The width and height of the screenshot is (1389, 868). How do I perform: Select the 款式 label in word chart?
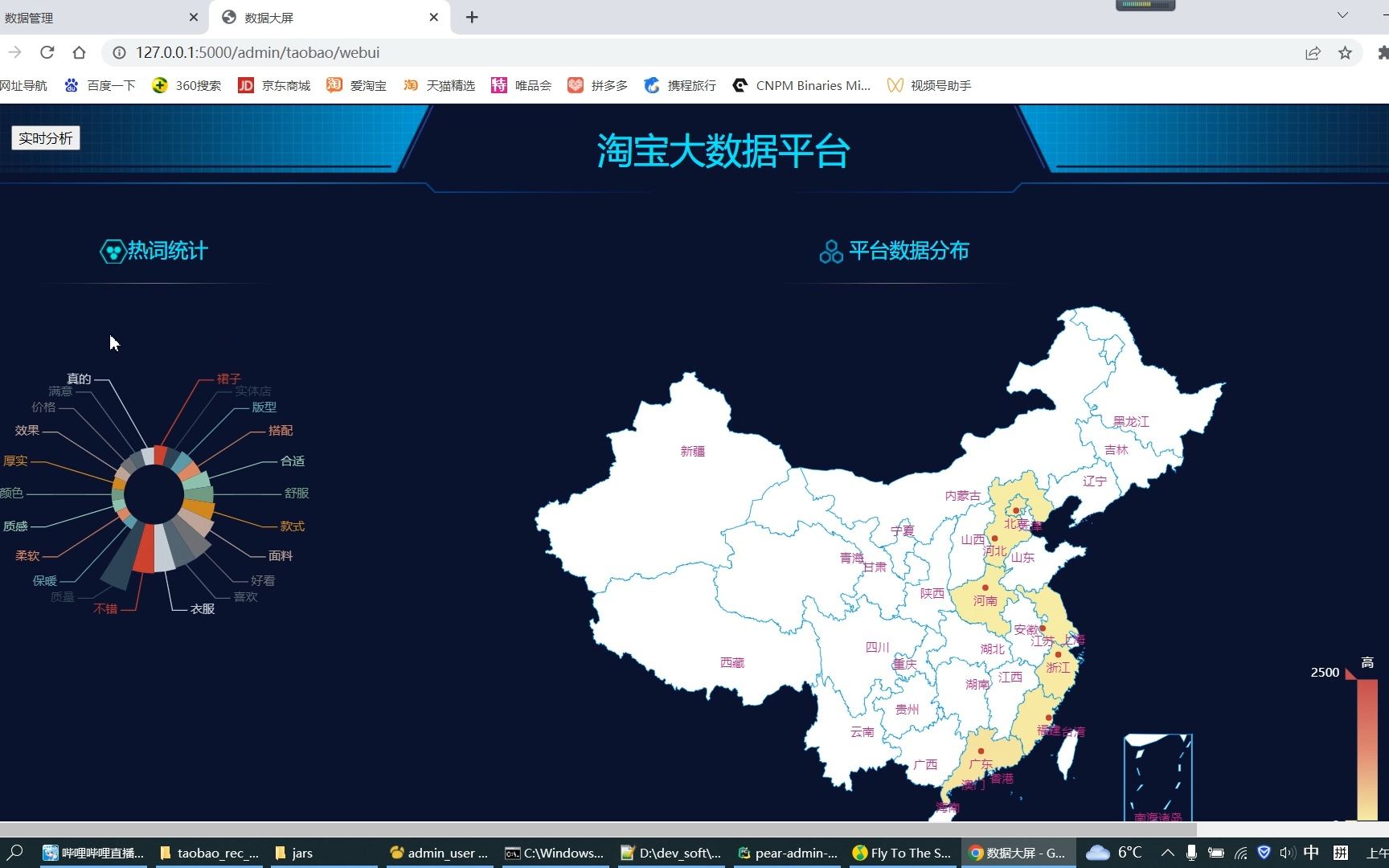click(292, 526)
